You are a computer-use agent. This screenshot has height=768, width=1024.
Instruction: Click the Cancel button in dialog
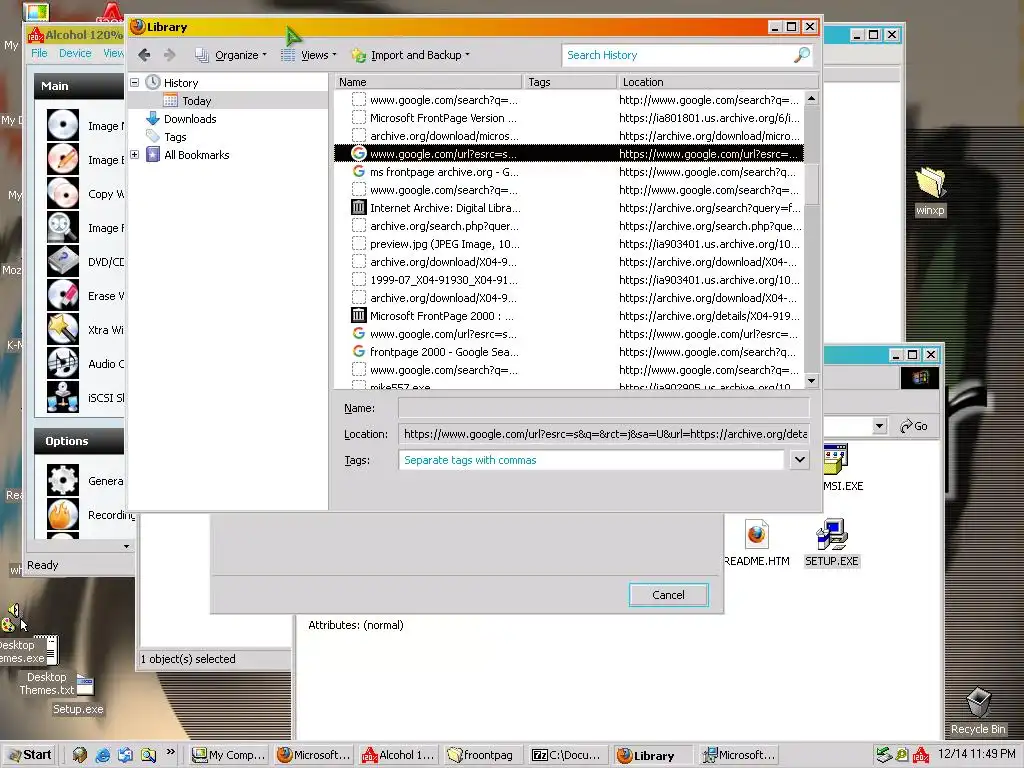668,595
